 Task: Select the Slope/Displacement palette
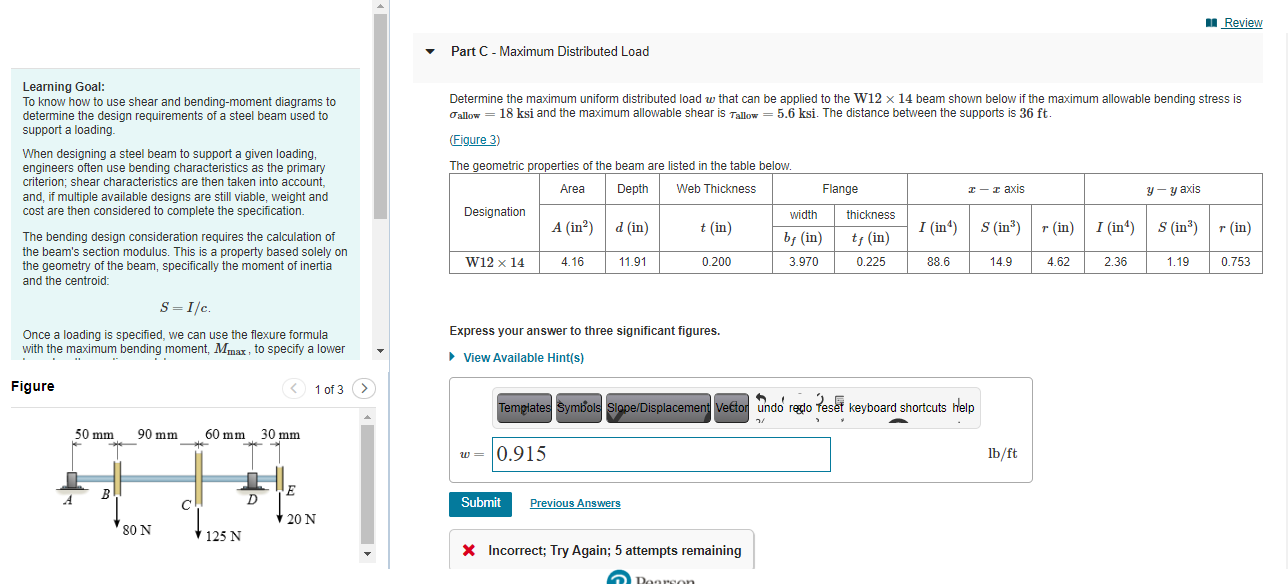point(657,408)
